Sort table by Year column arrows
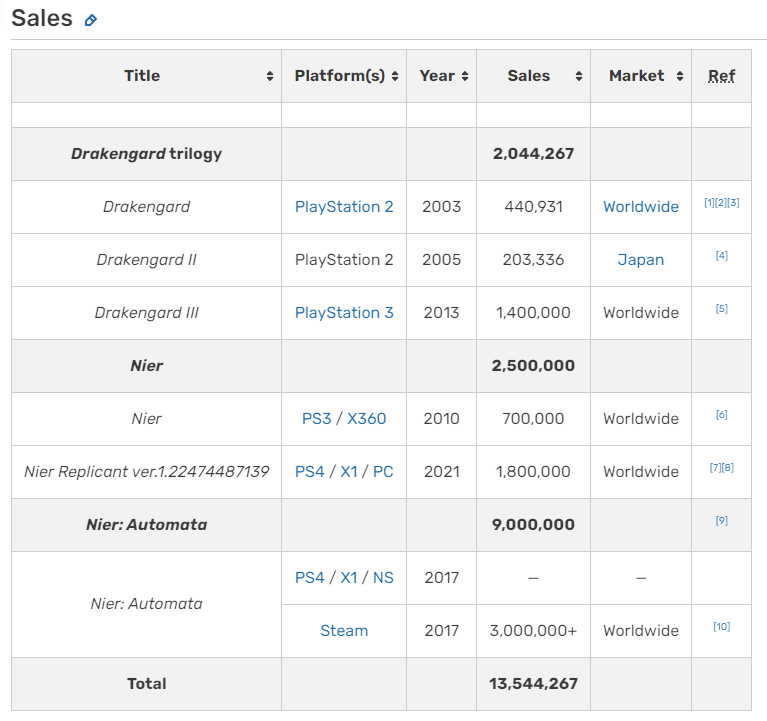This screenshot has height=721, width=767. tap(465, 77)
